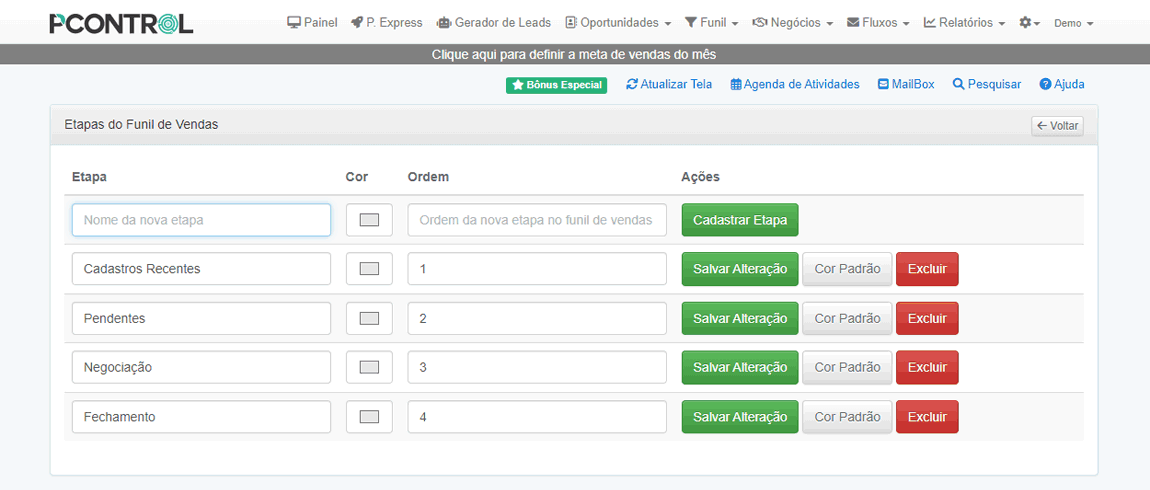
Task: Click the Bônus Especial badge
Action: tap(557, 85)
